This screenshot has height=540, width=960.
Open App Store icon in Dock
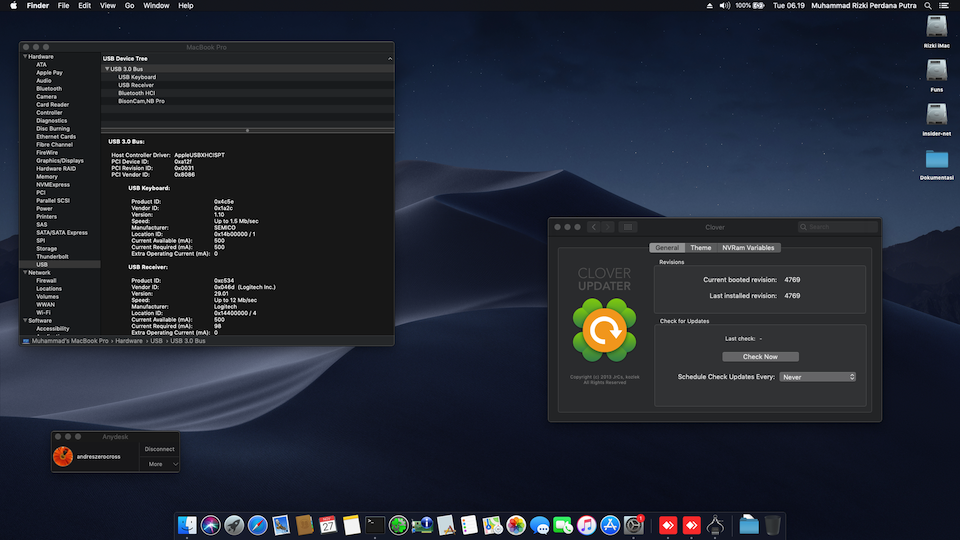(610, 525)
